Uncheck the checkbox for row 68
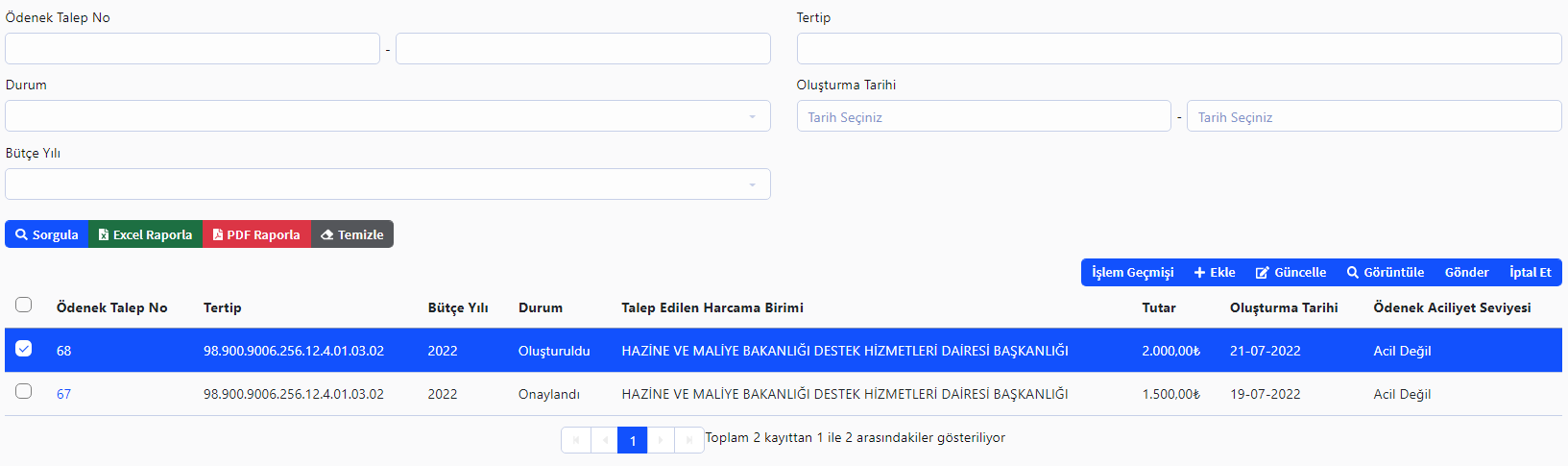1568x466 pixels. pyautogui.click(x=24, y=349)
